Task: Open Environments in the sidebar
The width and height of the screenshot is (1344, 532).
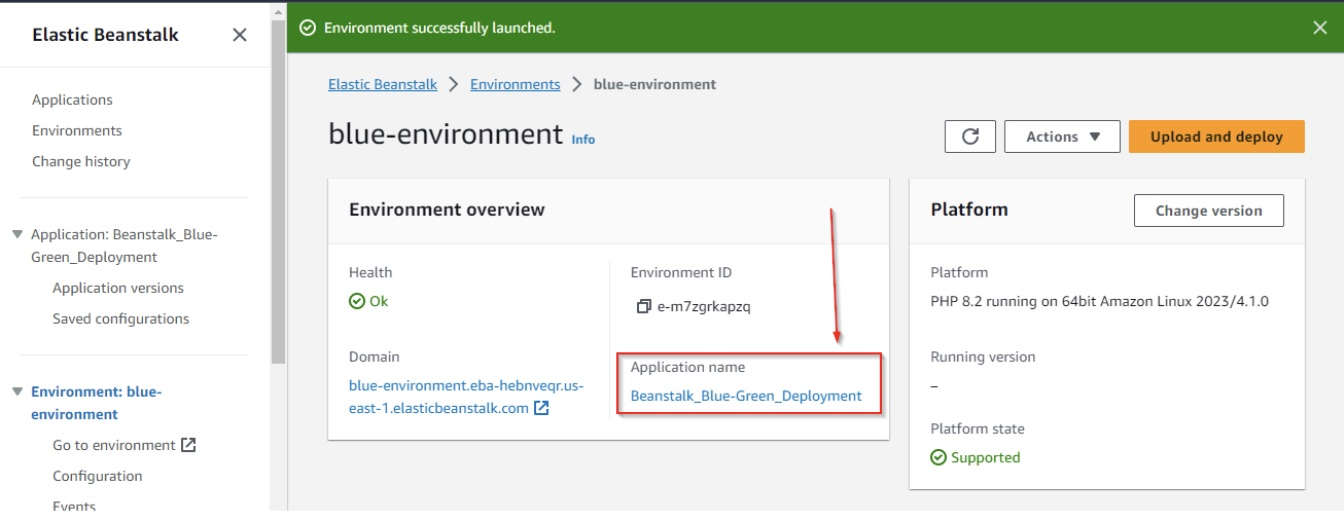Action: pos(77,131)
